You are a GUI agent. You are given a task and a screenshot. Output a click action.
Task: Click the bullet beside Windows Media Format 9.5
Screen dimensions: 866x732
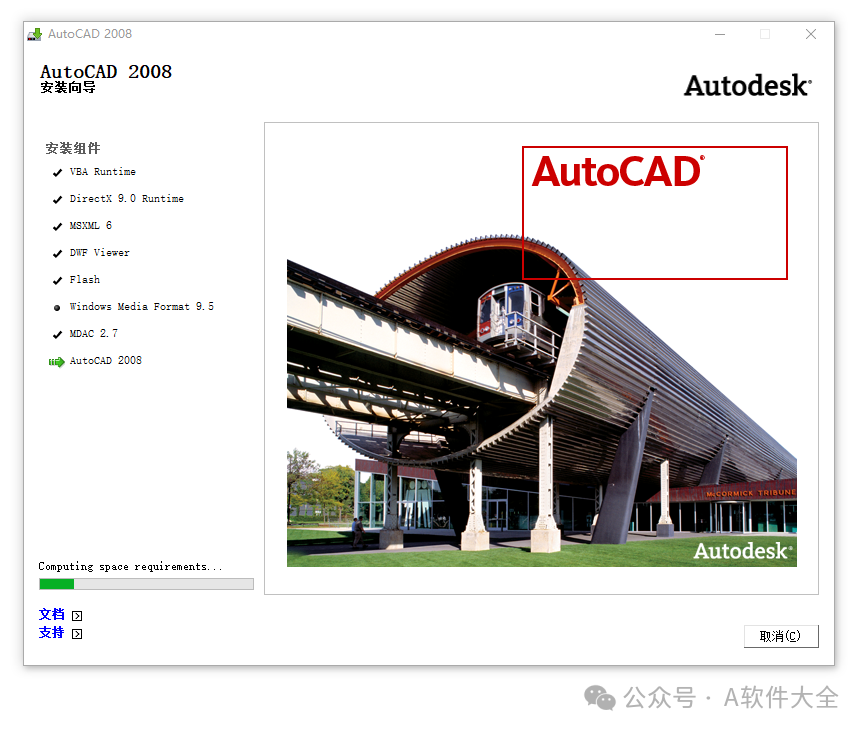point(57,308)
